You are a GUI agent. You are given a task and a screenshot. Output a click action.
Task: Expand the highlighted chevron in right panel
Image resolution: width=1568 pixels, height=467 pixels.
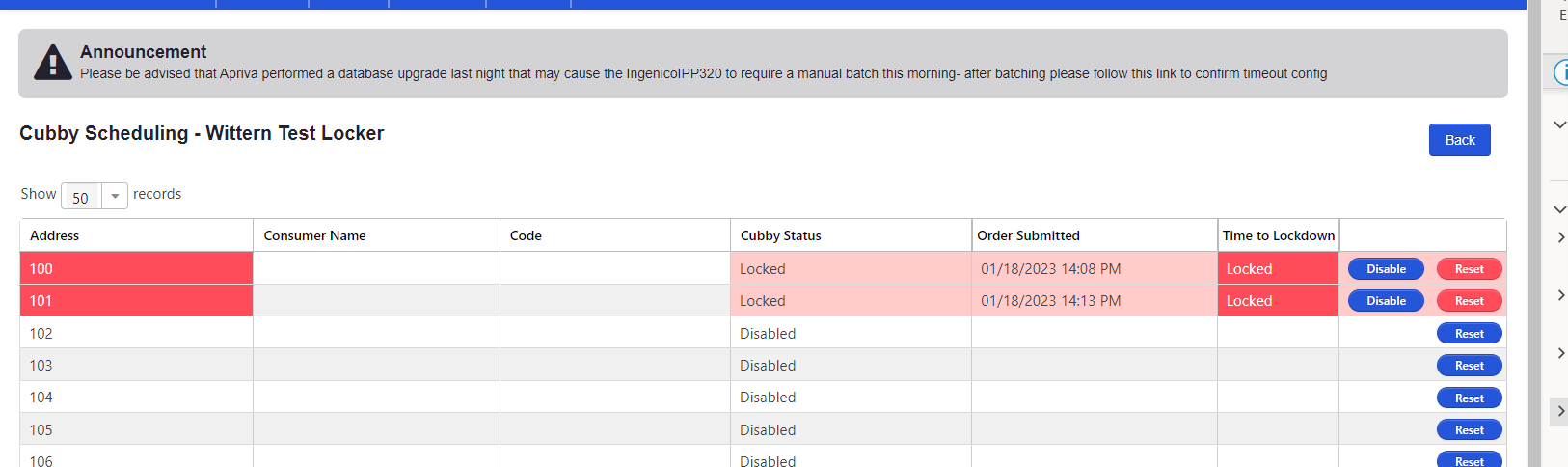[x=1559, y=411]
